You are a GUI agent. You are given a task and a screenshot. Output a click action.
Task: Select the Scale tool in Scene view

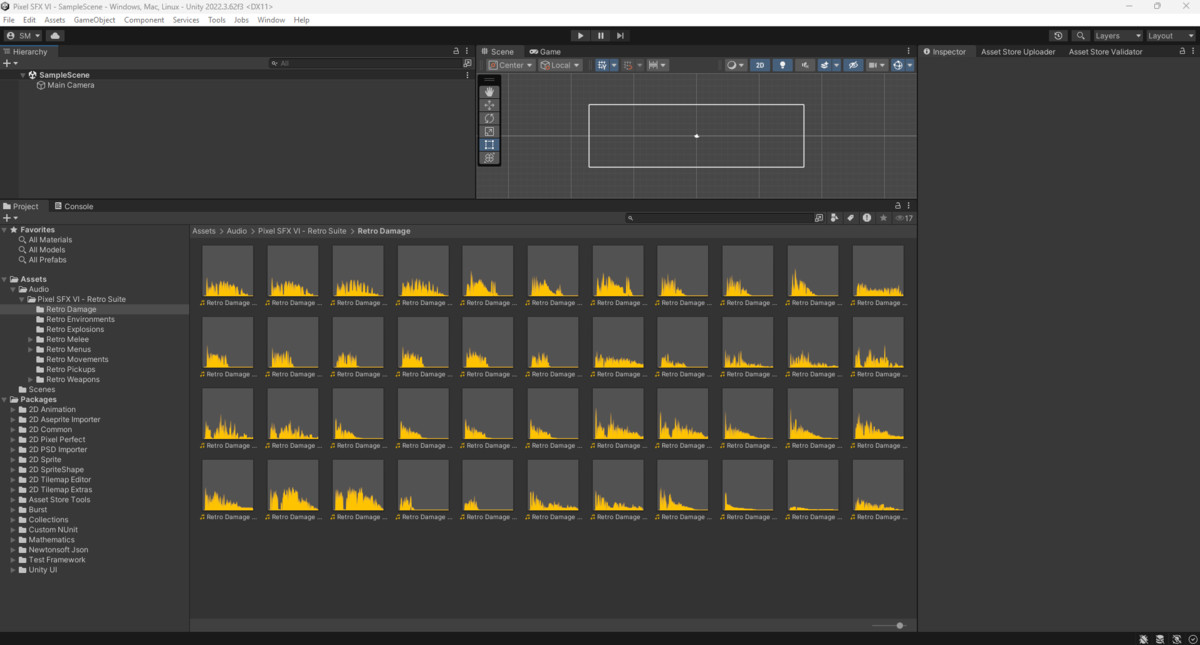pos(489,131)
